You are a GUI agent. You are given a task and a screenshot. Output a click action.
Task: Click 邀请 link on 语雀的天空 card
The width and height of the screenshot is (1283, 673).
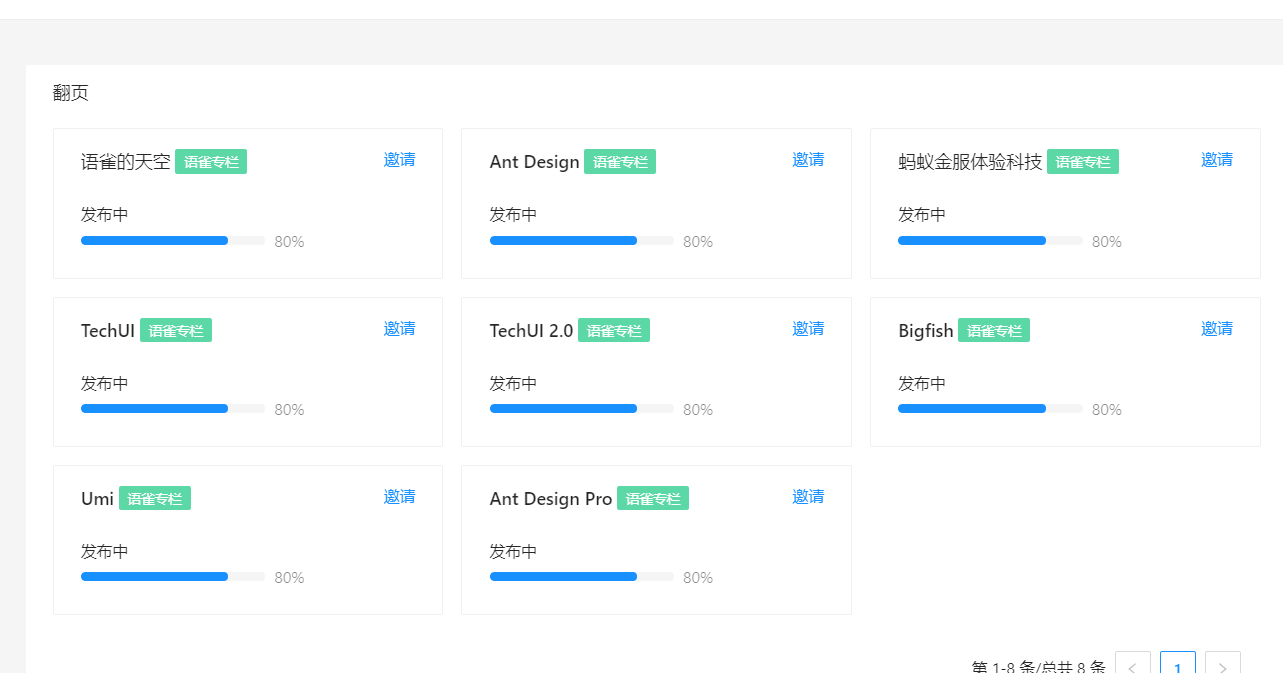click(399, 160)
